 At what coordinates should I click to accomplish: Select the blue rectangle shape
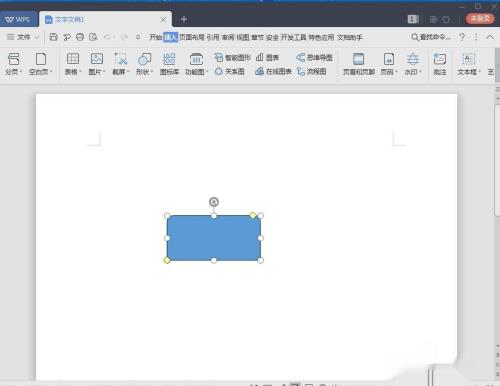214,238
